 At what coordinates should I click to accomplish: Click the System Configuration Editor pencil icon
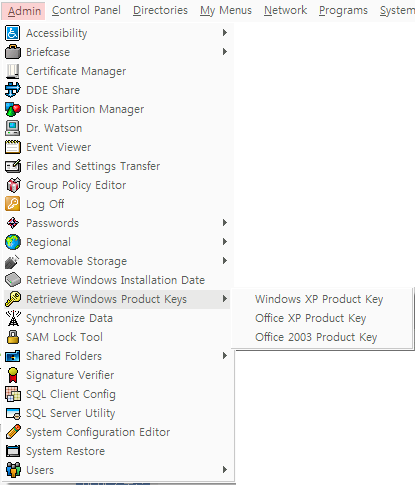13,432
